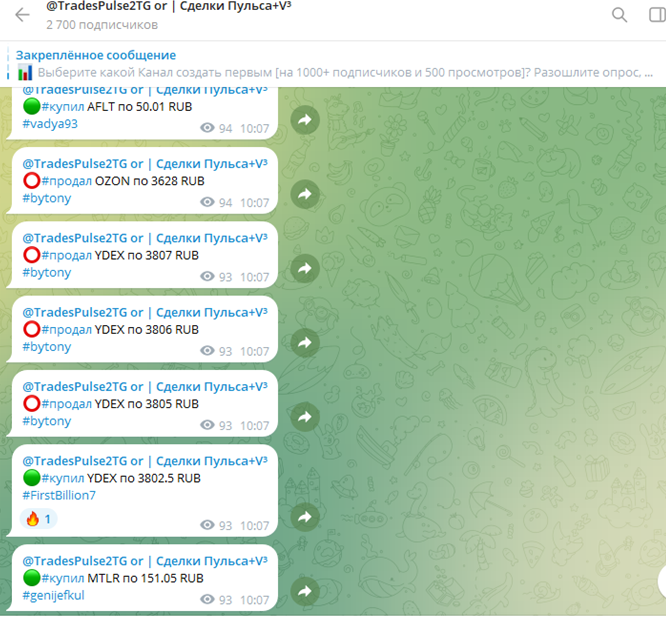This screenshot has width=666, height=618.
Task: Click #продал hashtag in YDEX 3805 message
Action: [67, 404]
